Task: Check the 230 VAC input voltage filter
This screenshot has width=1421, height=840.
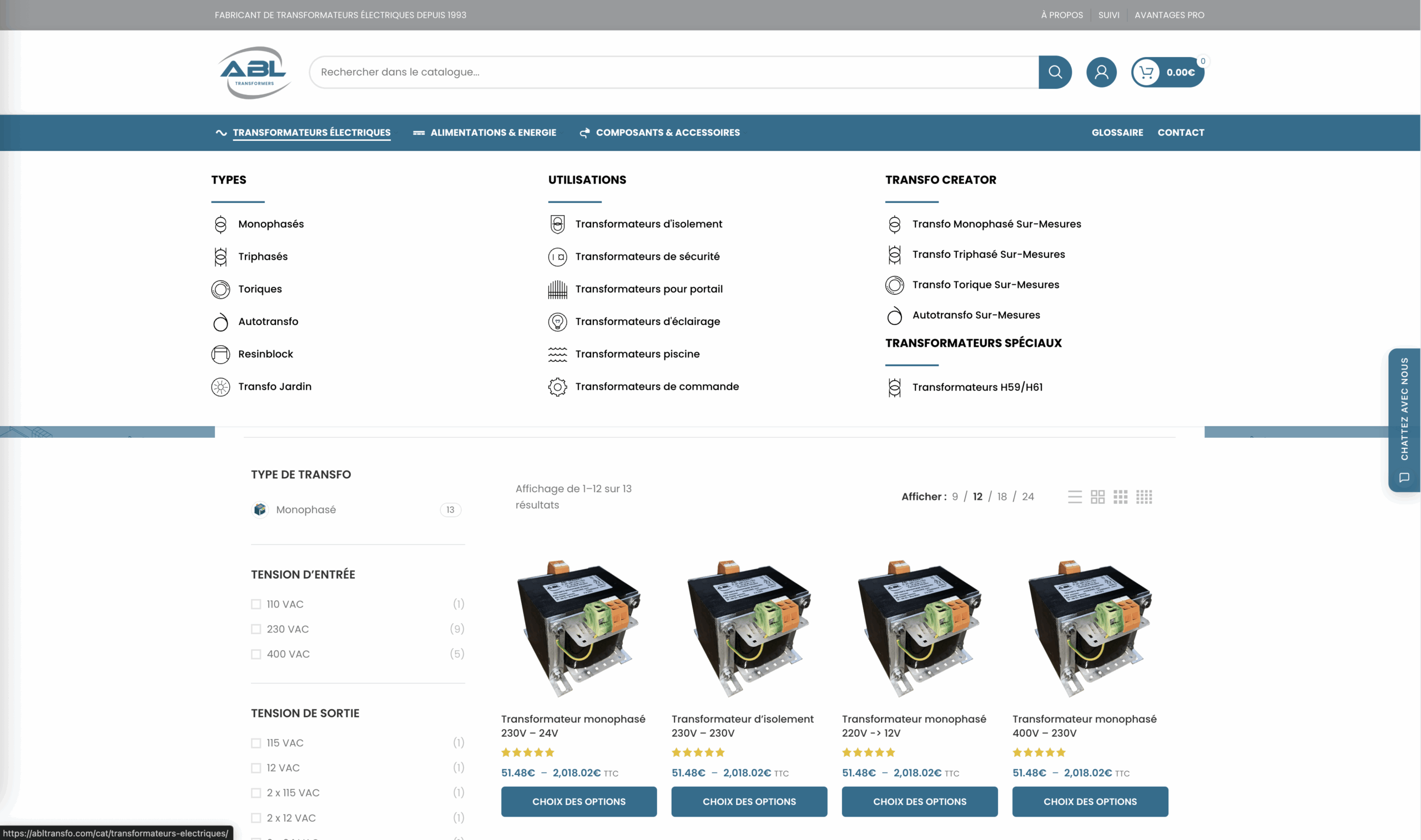Action: click(x=256, y=629)
